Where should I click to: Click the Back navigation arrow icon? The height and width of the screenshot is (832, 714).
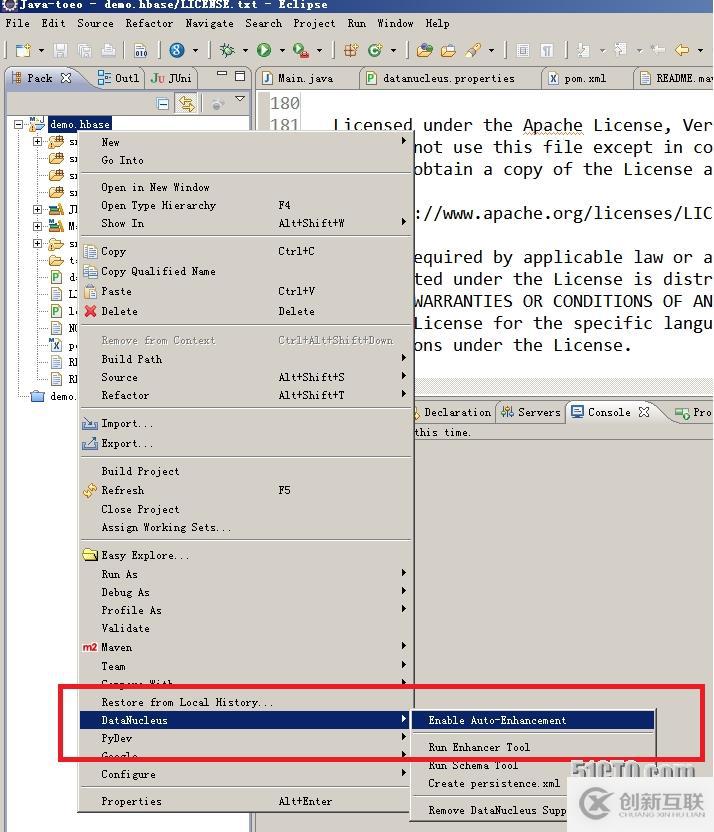coord(682,50)
